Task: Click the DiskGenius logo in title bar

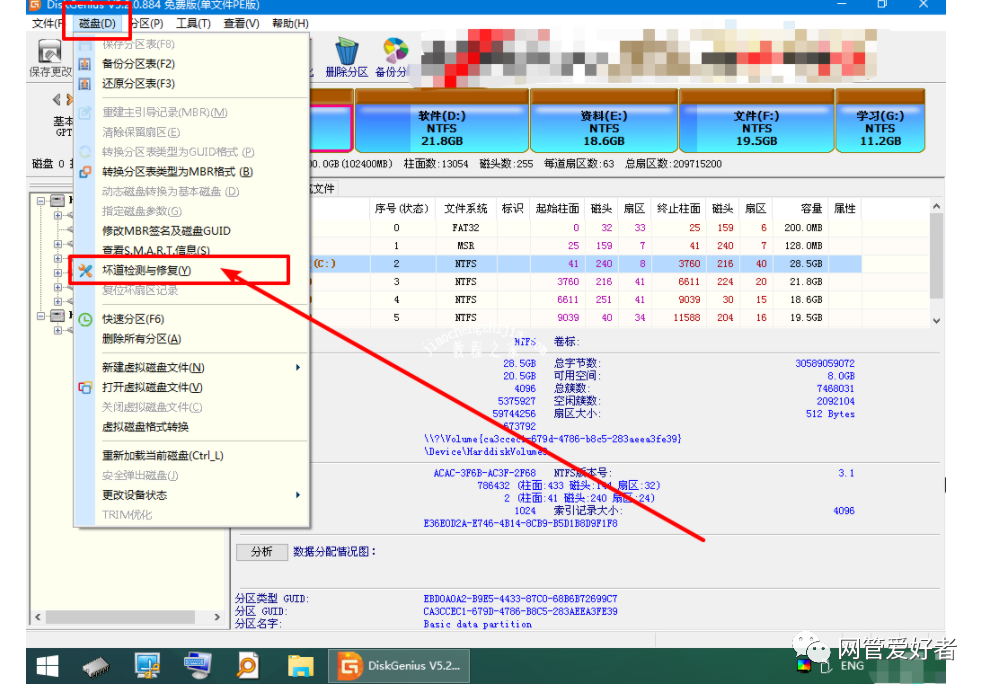Action: click(x=35, y=5)
